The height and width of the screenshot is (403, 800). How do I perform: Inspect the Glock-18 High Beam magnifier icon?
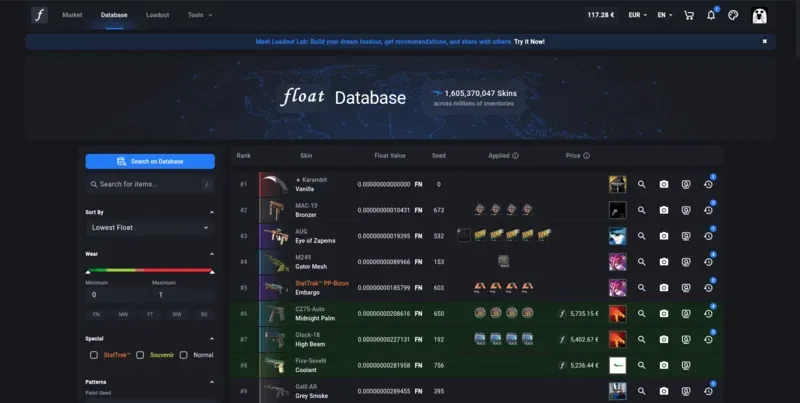pos(641,339)
